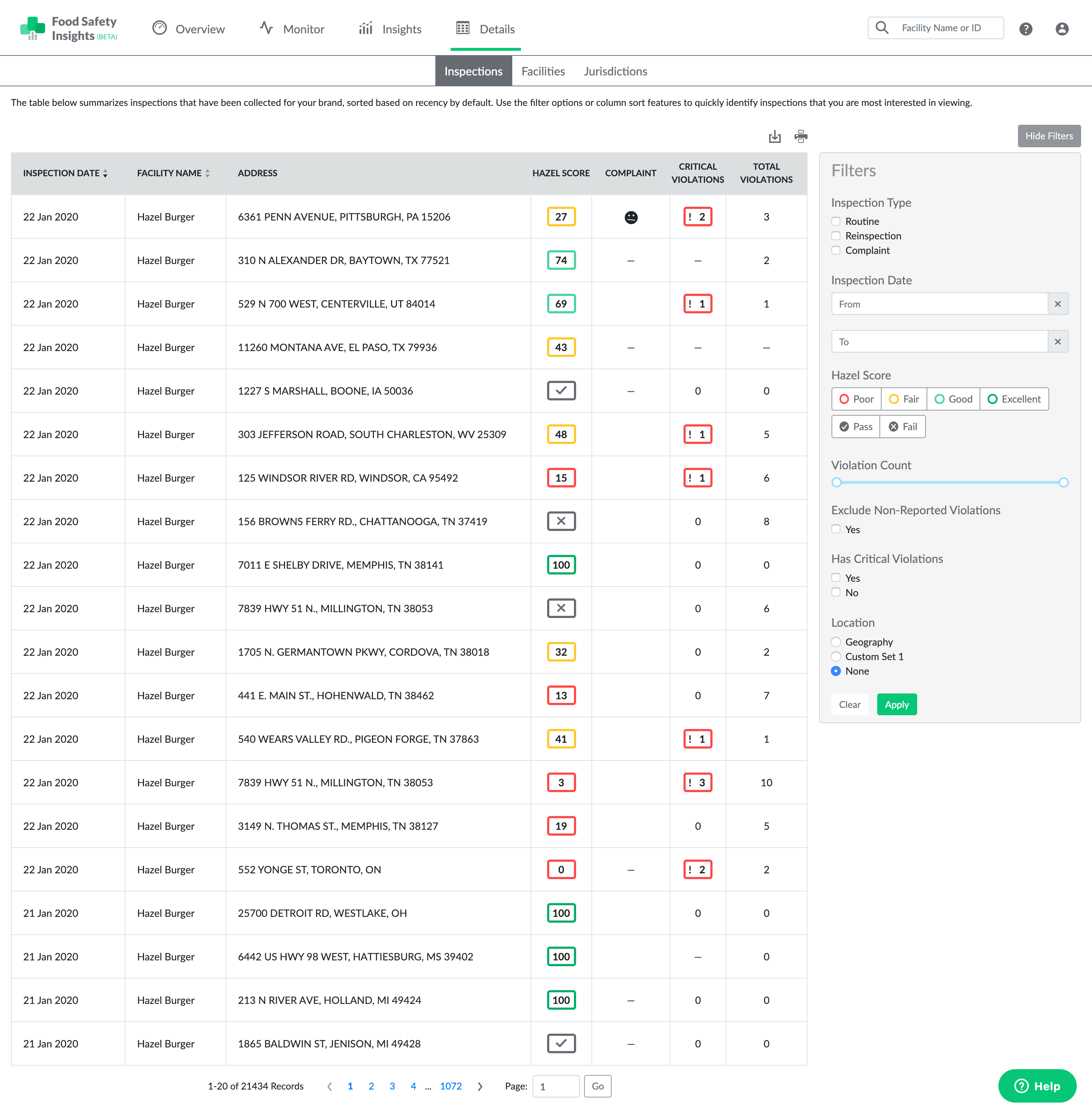Viewport: 1092px width, 1112px height.
Task: Clear the From date using the × icon
Action: click(1058, 304)
